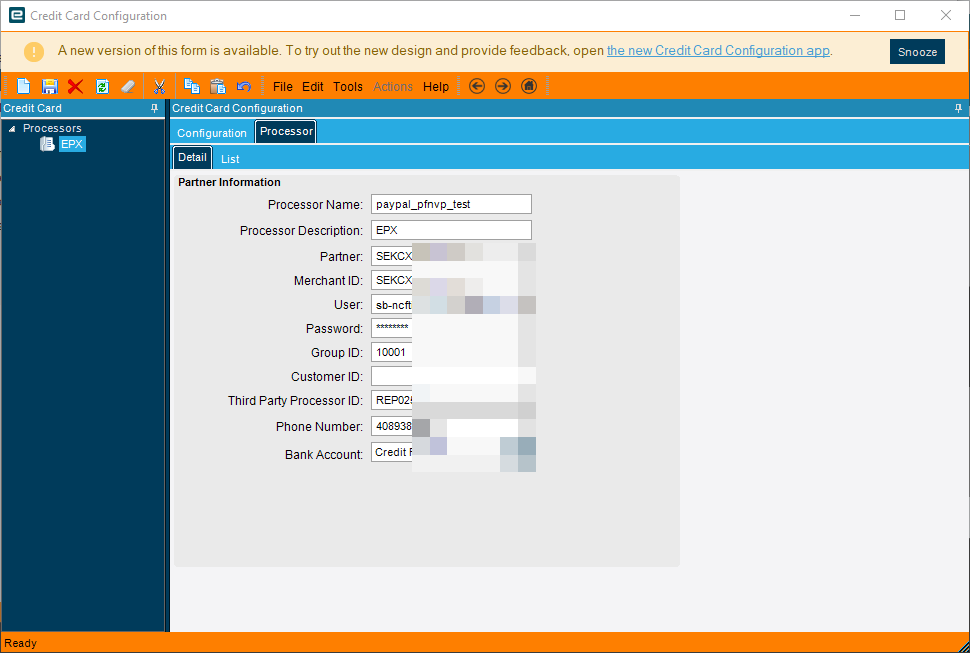Click the Snooze button
The image size is (970, 653).
(917, 52)
